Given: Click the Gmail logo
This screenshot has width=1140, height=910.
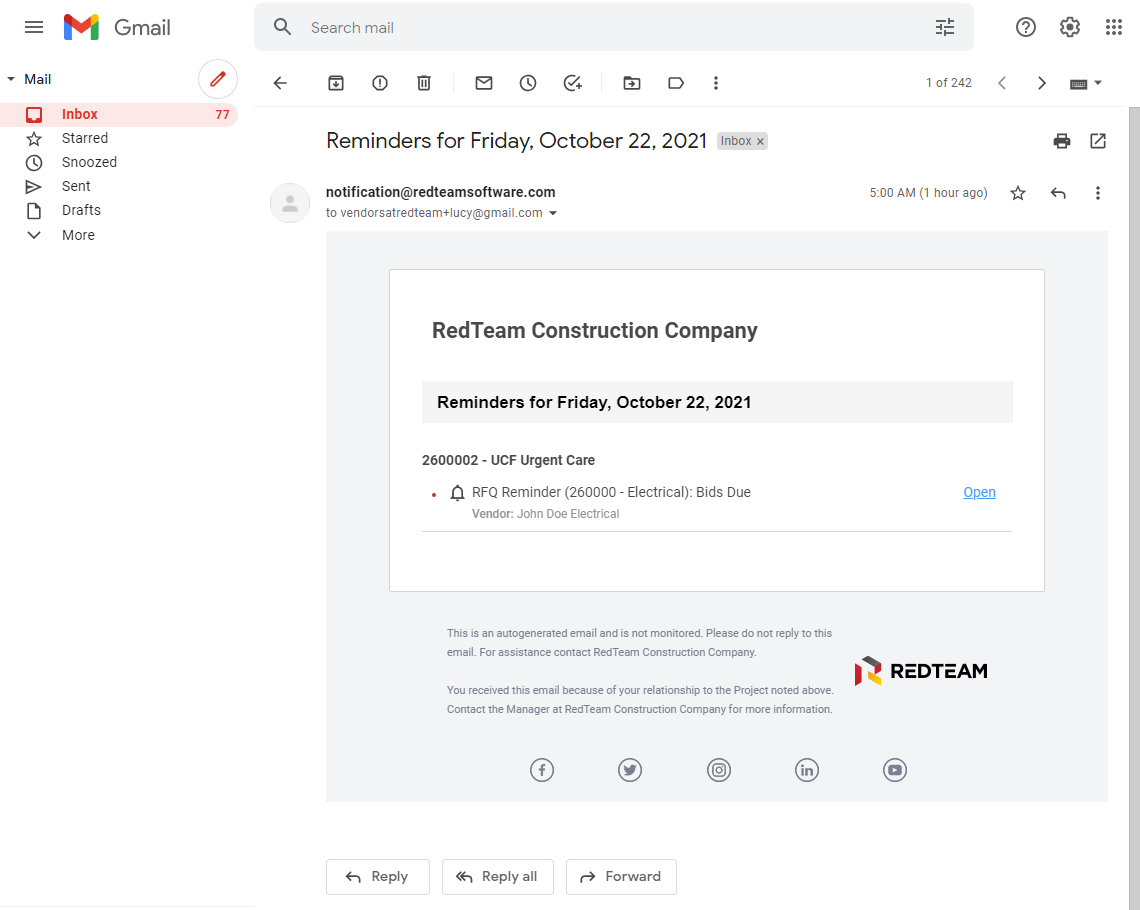Looking at the screenshot, I should (x=117, y=28).
